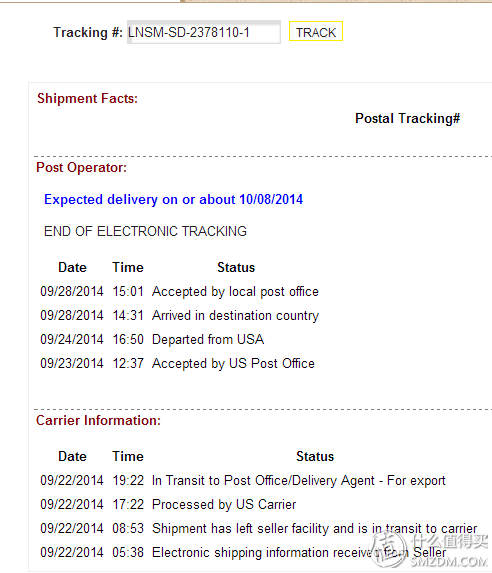Click the Arrived in destination country status
Screen dimensions: 492x573
coord(235,315)
